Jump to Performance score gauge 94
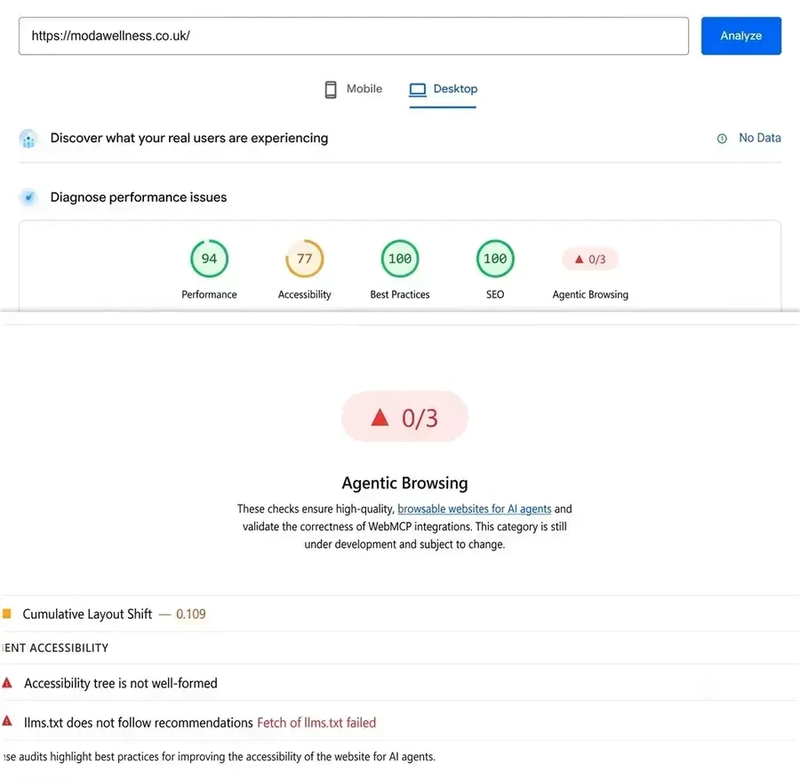800x779 pixels. pos(209,259)
